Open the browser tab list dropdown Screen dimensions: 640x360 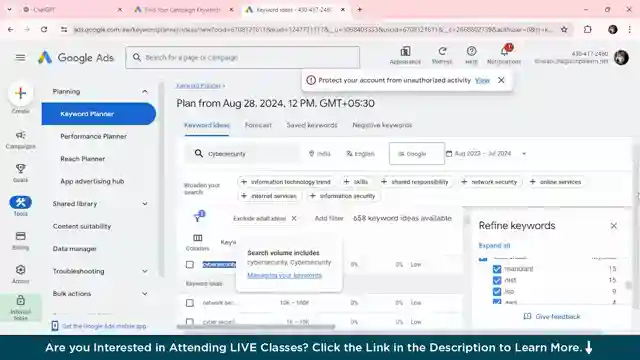point(9,9)
